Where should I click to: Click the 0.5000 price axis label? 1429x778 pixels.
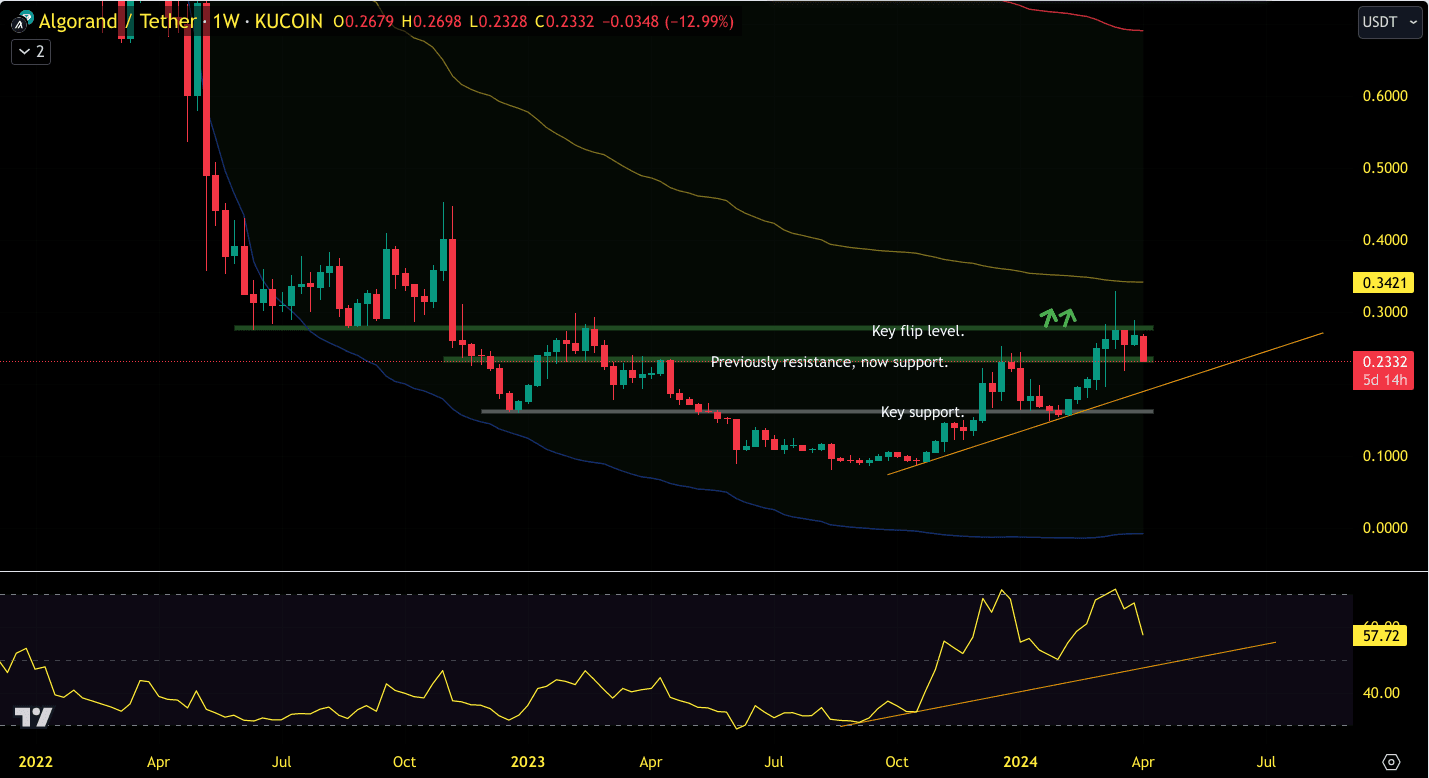(1386, 168)
